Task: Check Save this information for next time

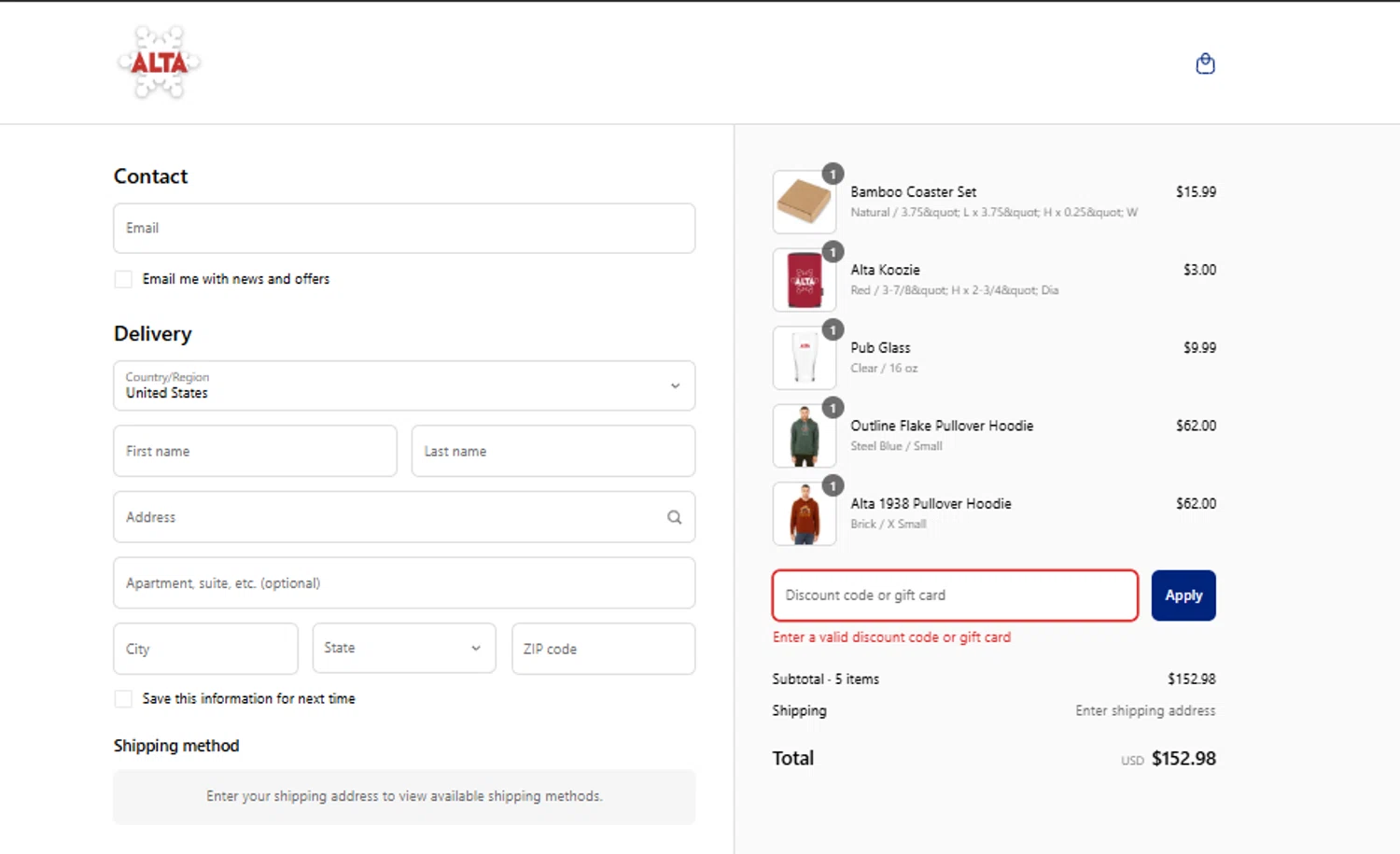Action: [x=123, y=699]
